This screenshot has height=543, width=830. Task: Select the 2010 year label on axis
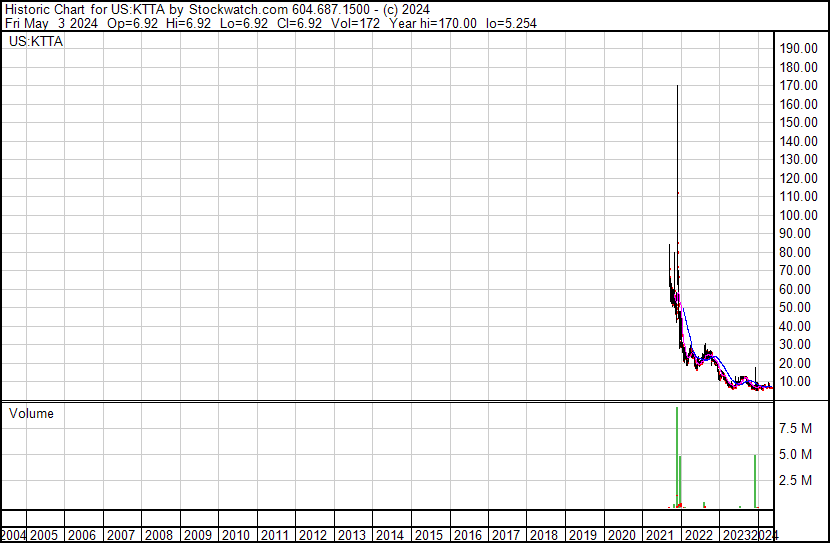[236, 535]
